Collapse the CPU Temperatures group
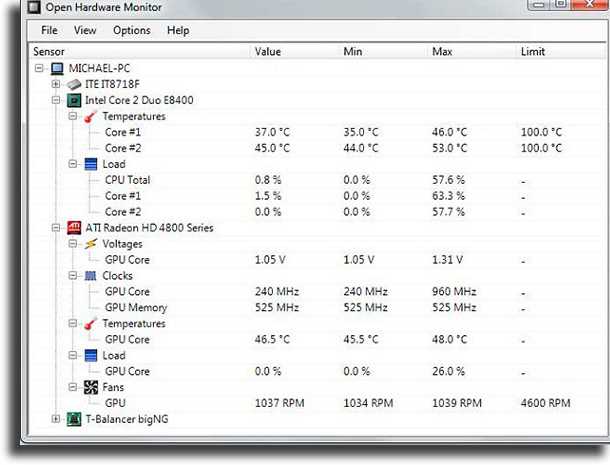Screen dimensions: 610x465 [73, 116]
